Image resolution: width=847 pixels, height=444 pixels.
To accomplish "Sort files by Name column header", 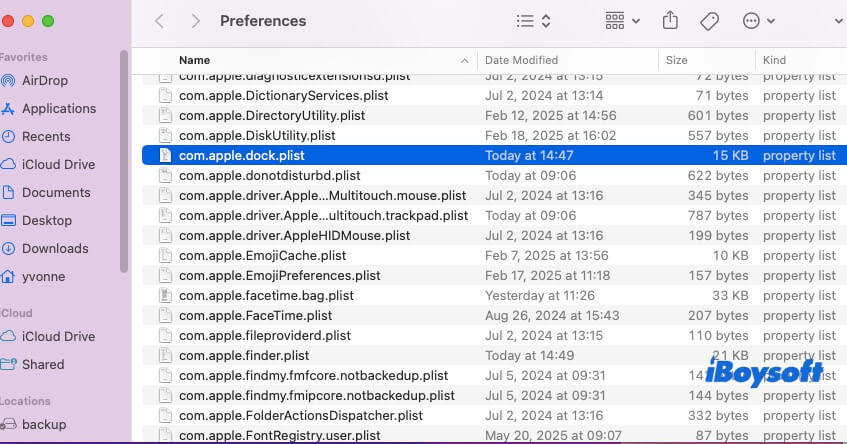I will pyautogui.click(x=194, y=60).
